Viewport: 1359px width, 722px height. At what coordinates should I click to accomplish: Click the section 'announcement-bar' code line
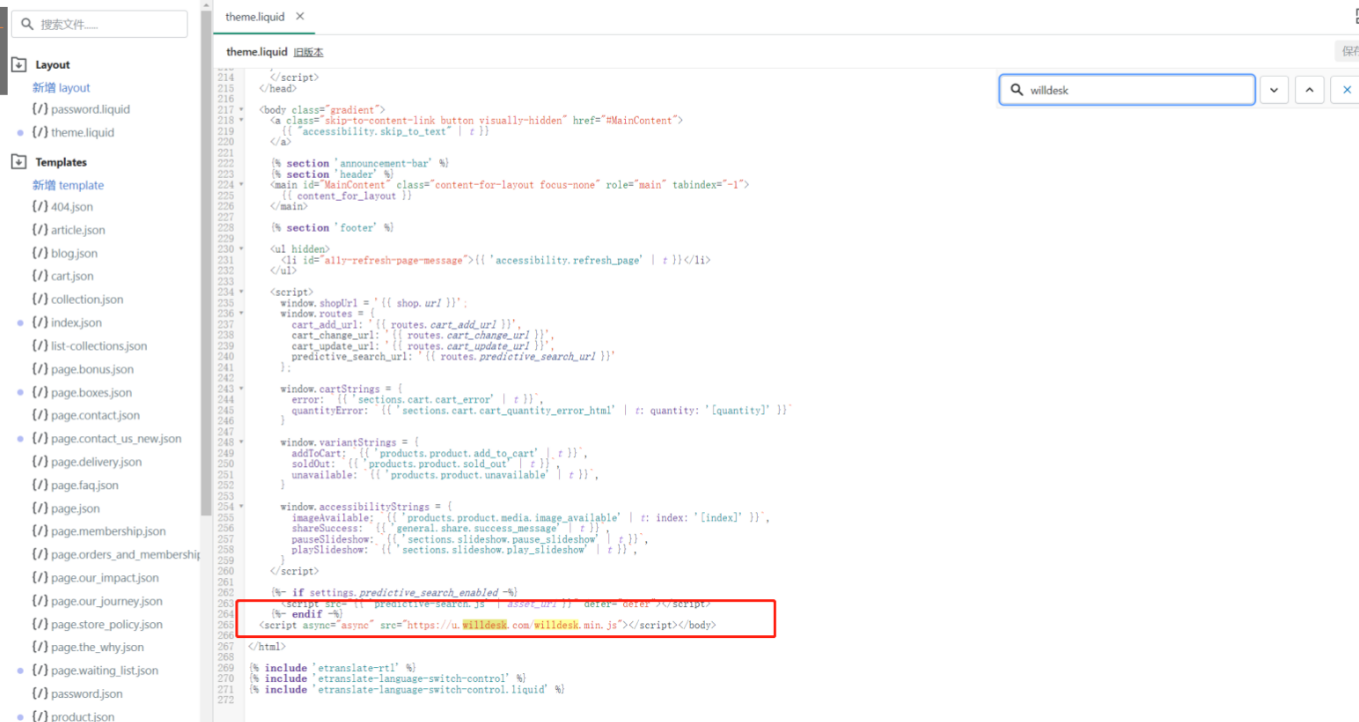coord(360,163)
